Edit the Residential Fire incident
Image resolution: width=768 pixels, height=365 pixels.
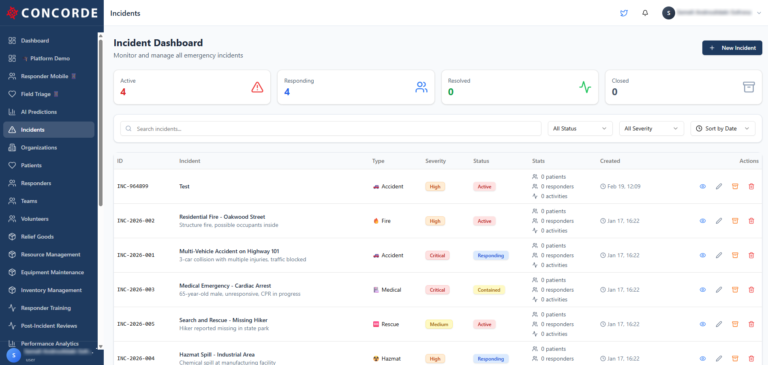(719, 221)
